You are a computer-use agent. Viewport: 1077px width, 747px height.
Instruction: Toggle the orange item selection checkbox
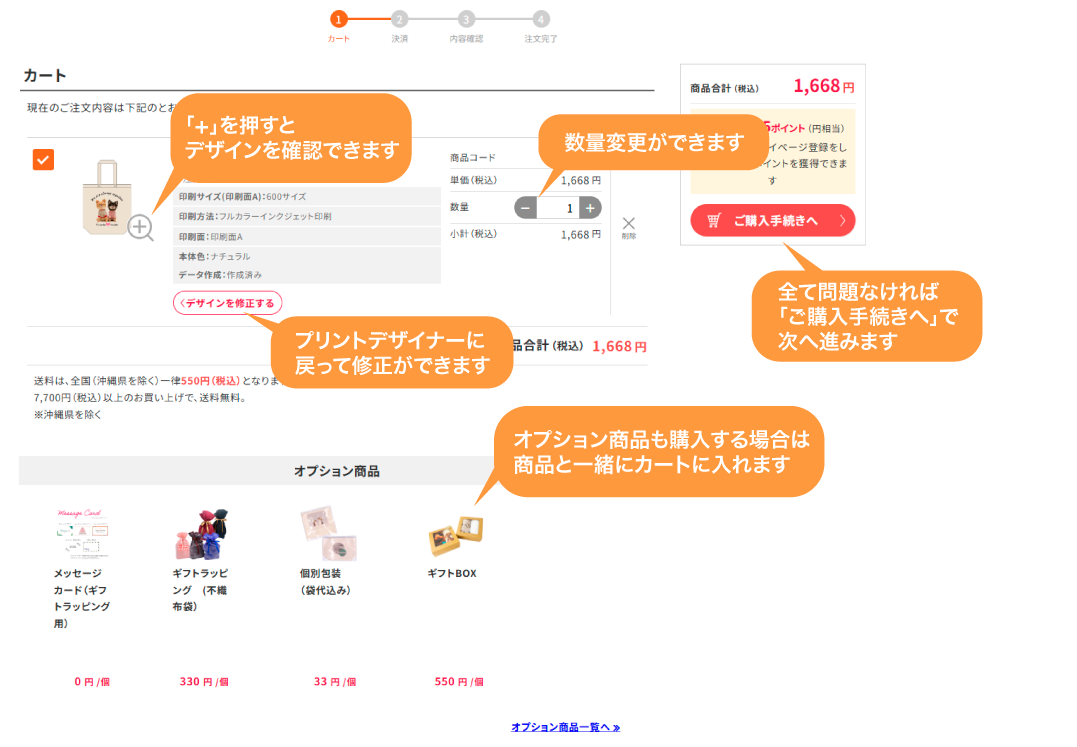[43, 160]
